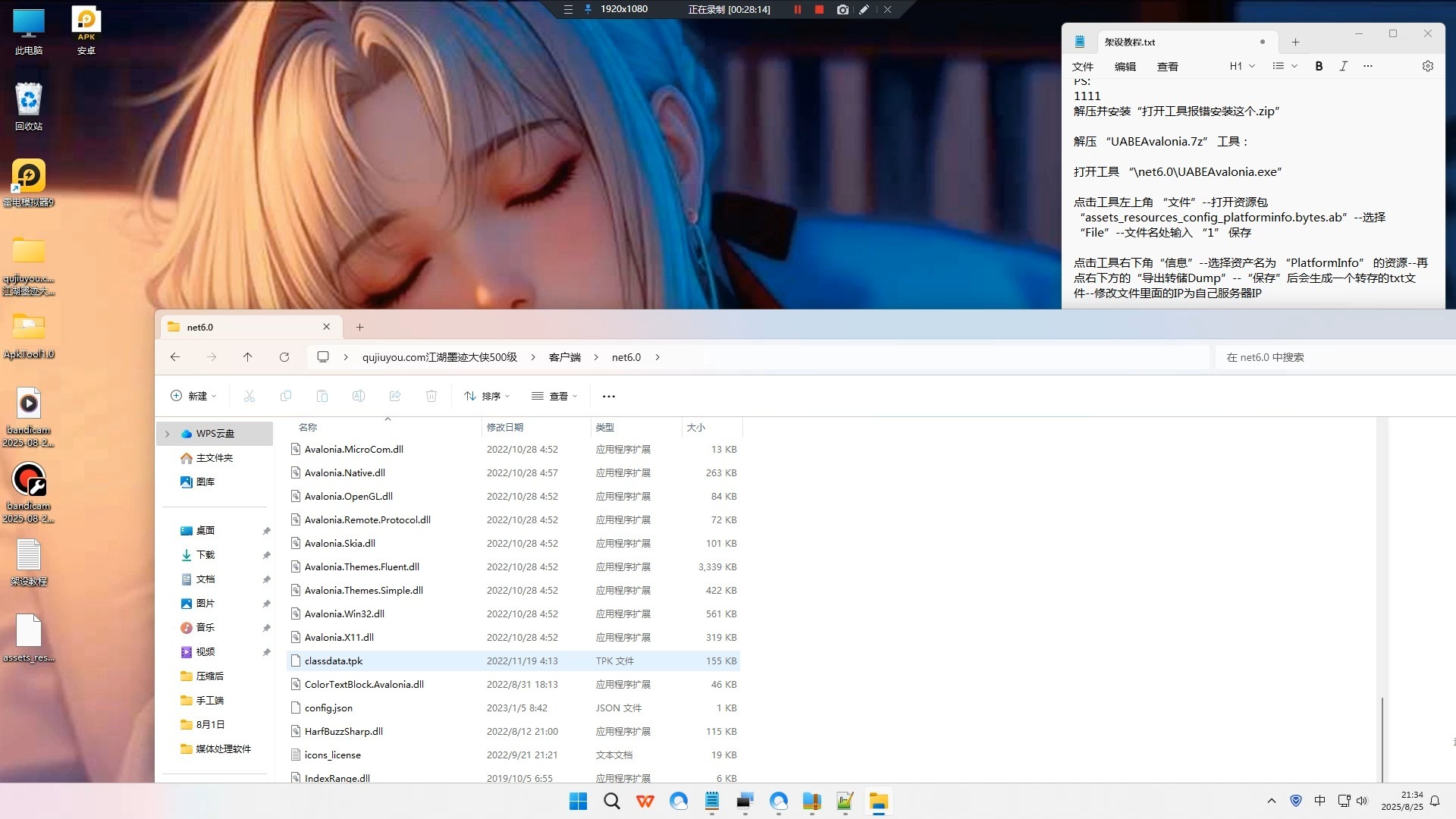
Task: Open Notepad 查看 menu
Action: [x=1167, y=67]
